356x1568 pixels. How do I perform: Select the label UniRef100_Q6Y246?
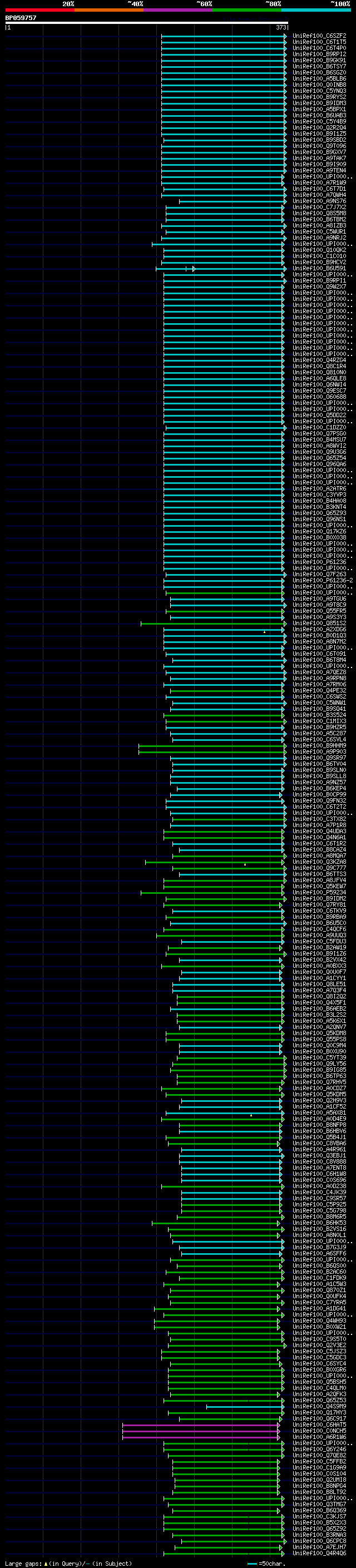click(319, 1450)
